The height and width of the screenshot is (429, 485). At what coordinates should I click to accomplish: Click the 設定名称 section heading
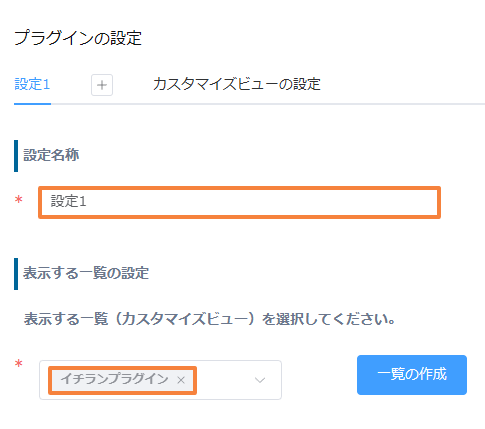click(x=51, y=155)
